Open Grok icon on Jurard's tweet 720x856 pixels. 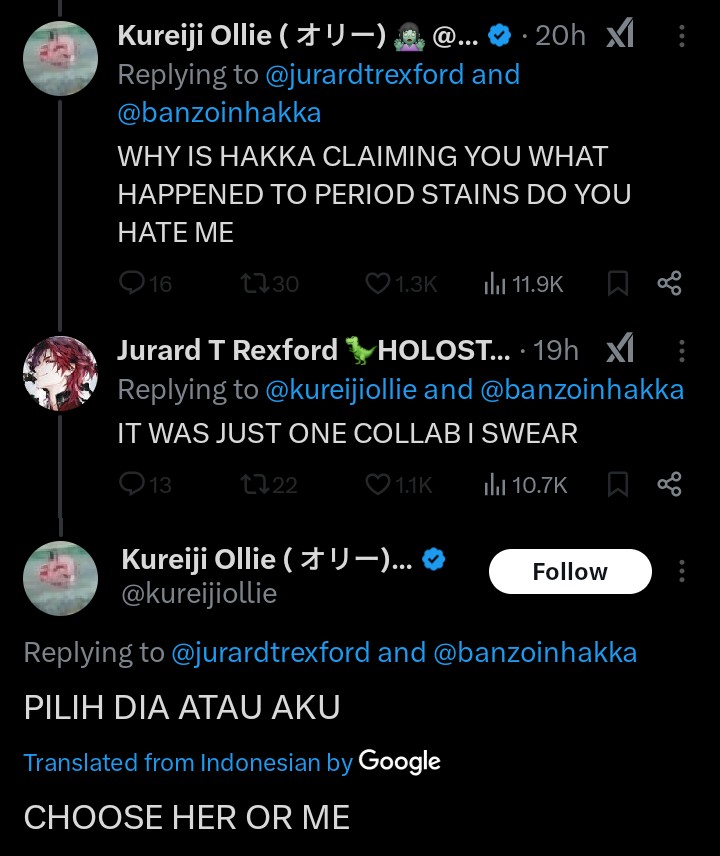[x=620, y=350]
